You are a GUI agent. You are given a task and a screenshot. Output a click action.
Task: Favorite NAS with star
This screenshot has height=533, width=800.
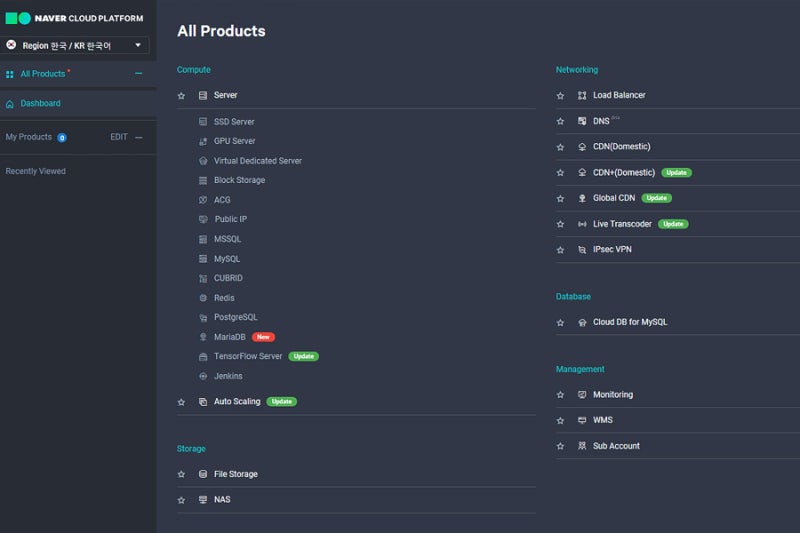pos(181,500)
